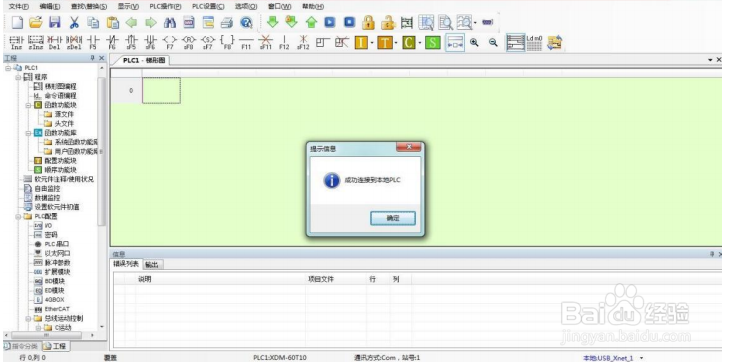Go back with left green arrow
Viewport: 732px width, 362px height.
coord(132,22)
